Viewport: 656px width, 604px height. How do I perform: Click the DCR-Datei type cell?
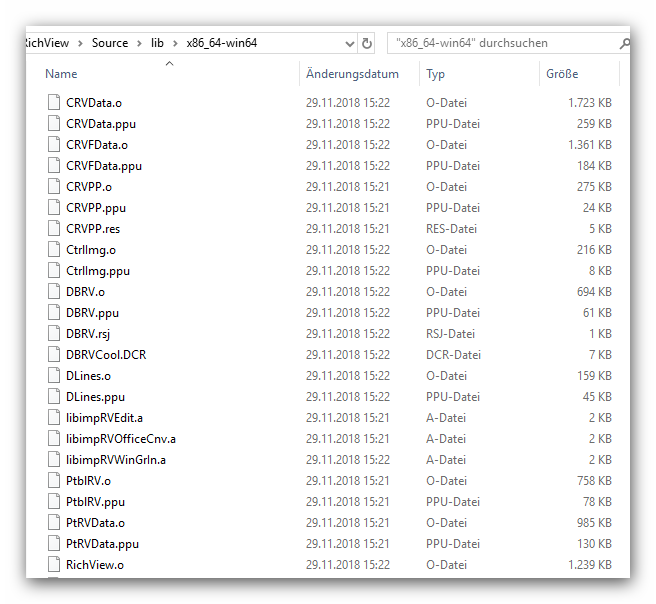[x=454, y=355]
